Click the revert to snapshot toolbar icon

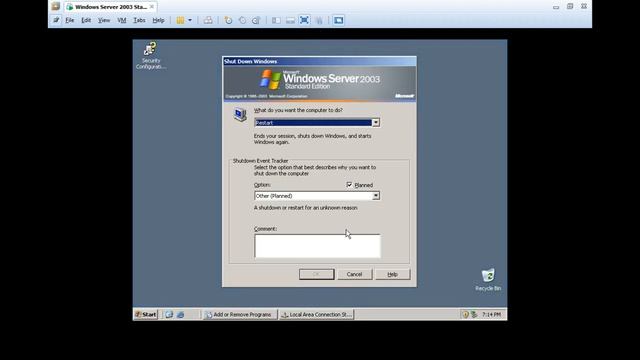pos(242,20)
